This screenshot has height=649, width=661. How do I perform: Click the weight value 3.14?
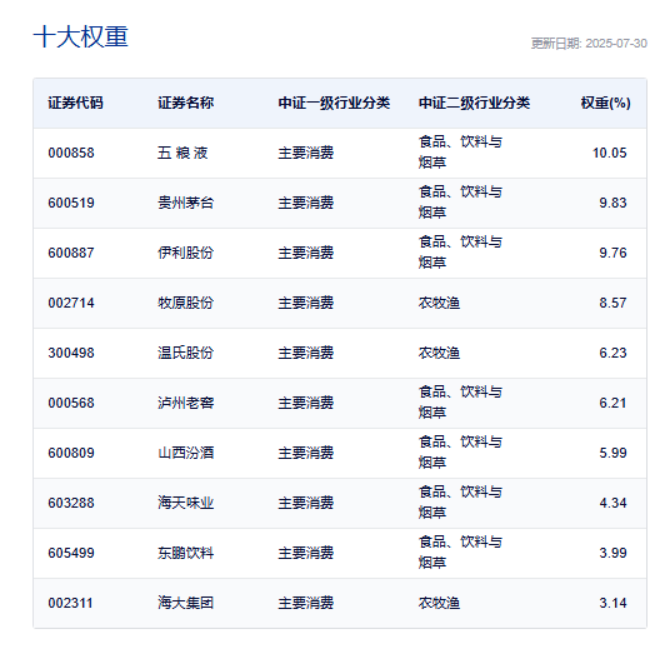(x=613, y=603)
